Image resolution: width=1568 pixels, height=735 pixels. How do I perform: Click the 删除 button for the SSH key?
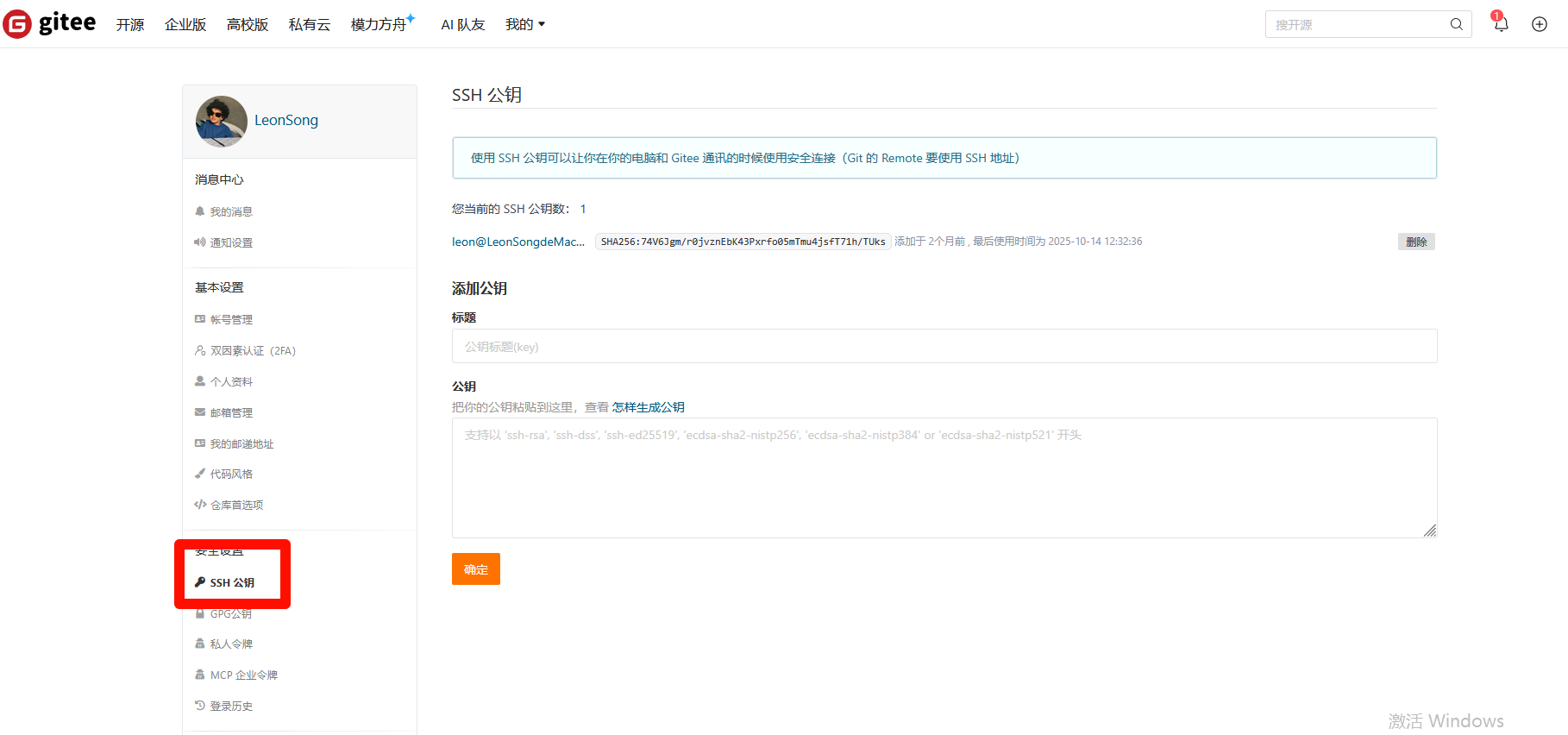click(1416, 242)
